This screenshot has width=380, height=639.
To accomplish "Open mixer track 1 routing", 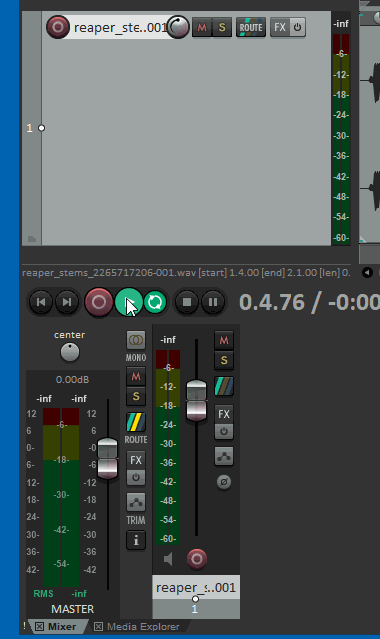I will coord(224,386).
